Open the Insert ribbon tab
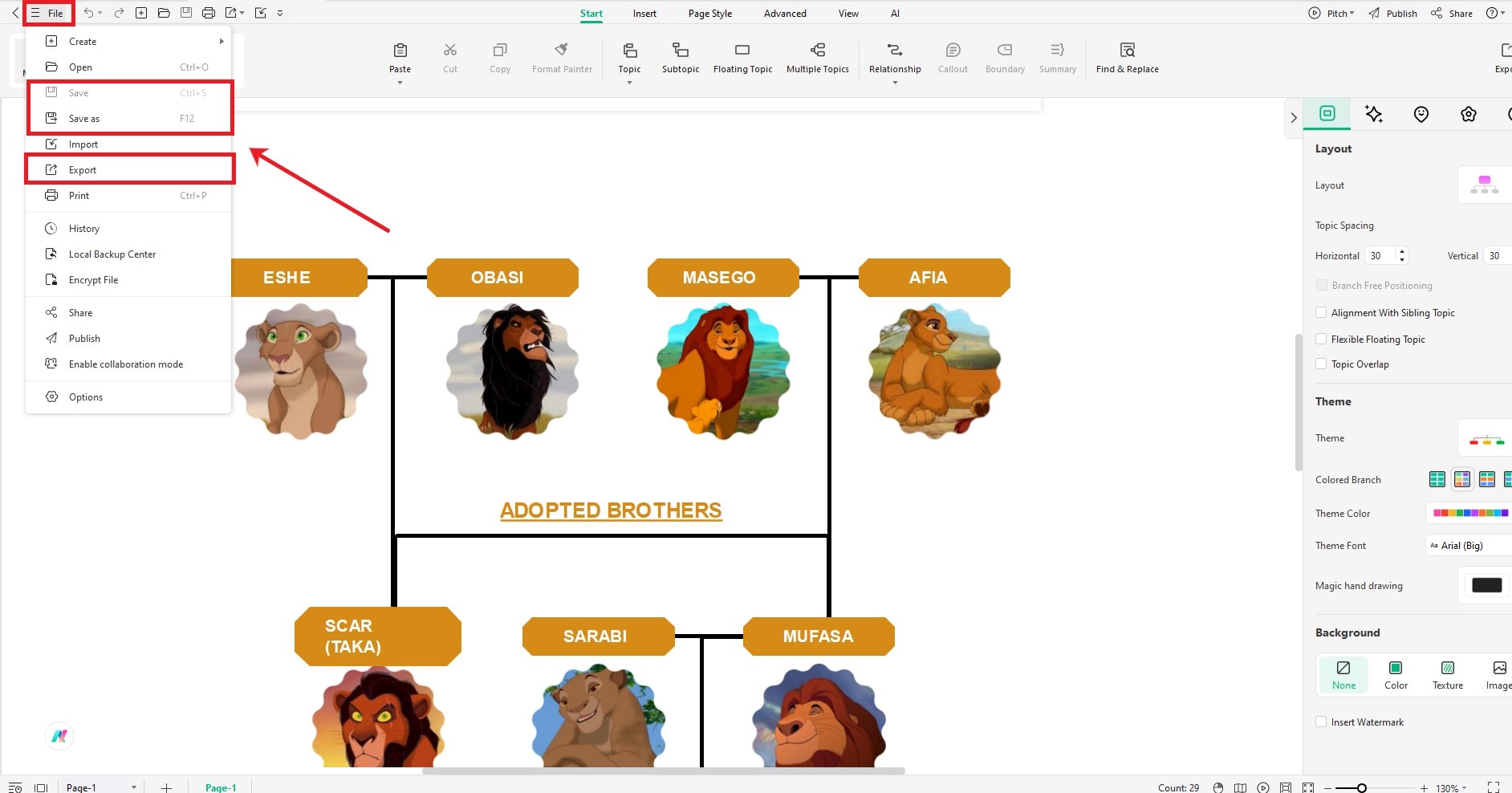The image size is (1512, 793). (x=644, y=13)
